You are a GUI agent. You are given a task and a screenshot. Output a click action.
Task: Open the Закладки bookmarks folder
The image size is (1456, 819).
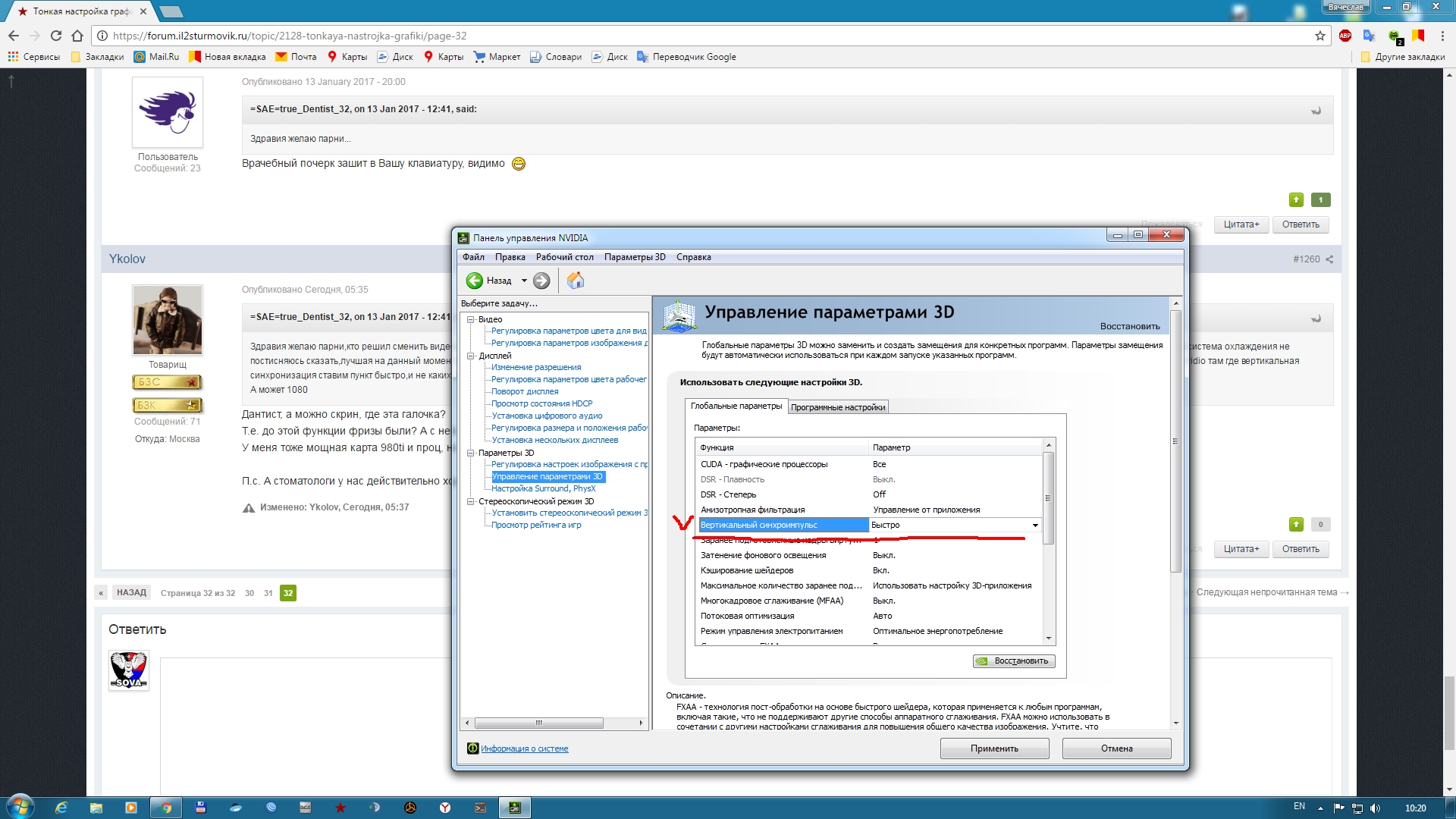tap(97, 57)
